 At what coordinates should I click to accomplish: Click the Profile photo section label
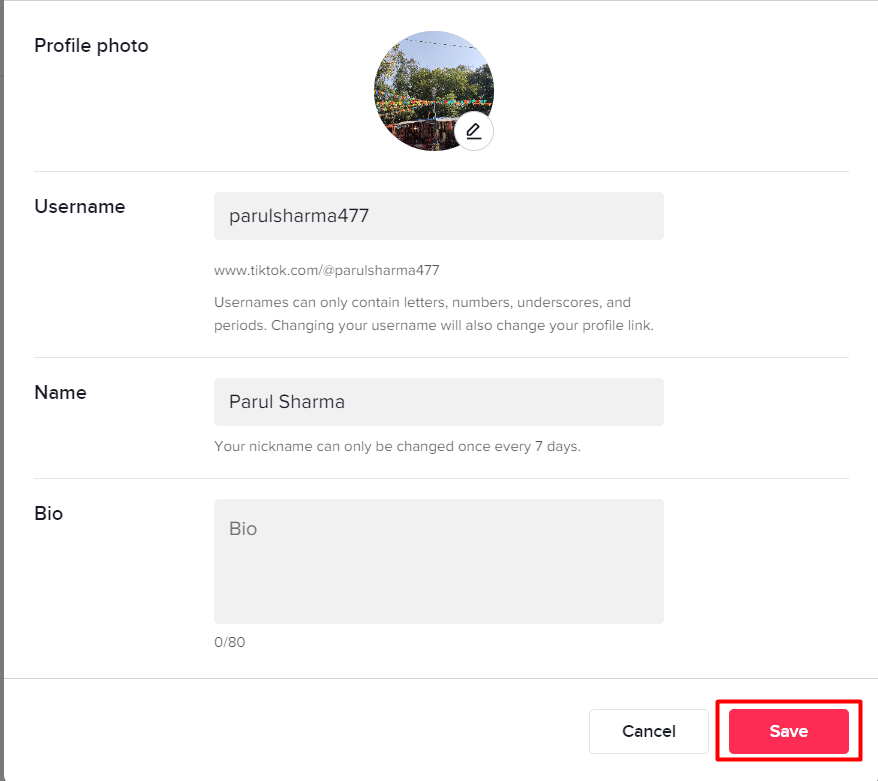(91, 45)
